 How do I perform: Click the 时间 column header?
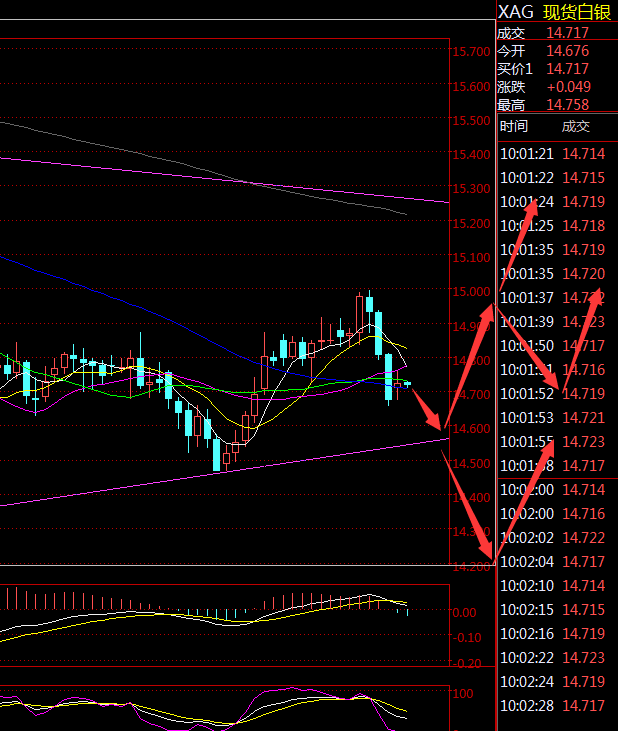click(514, 126)
